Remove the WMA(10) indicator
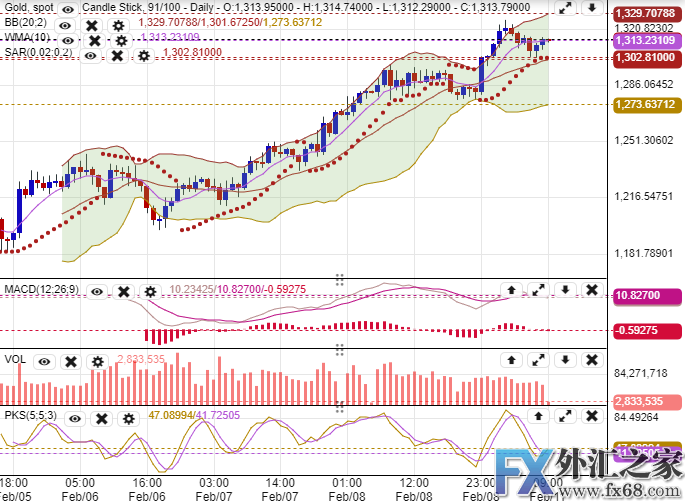The width and height of the screenshot is (685, 502). (94, 40)
